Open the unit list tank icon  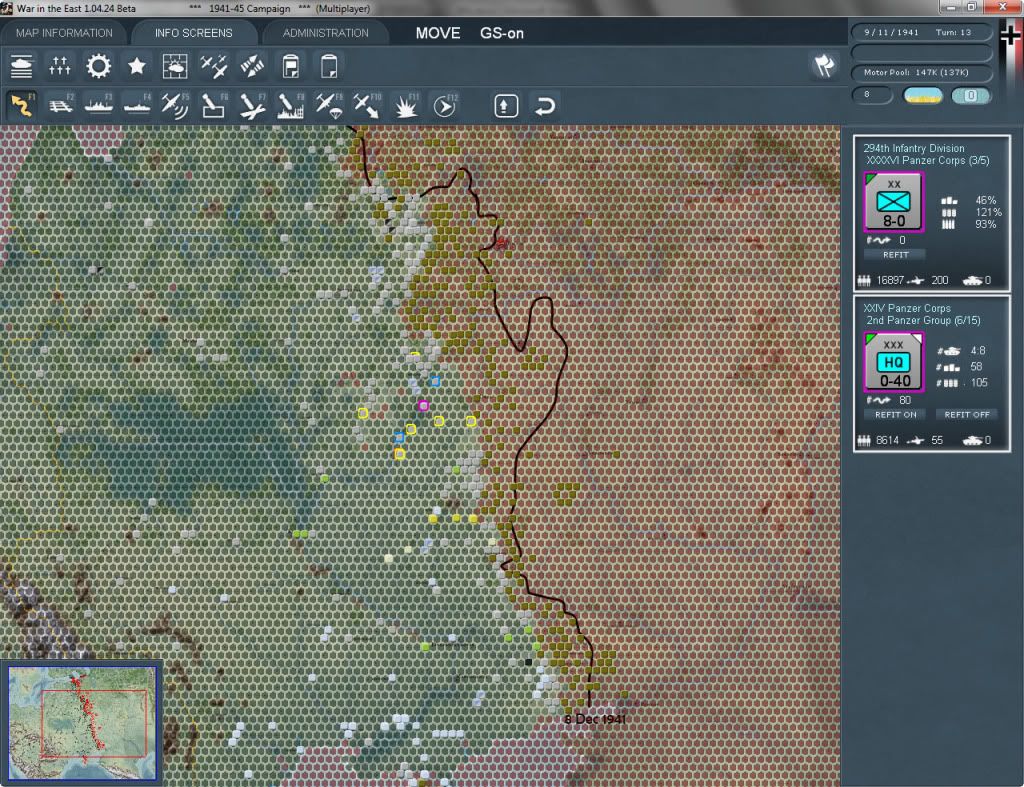[x=22, y=66]
